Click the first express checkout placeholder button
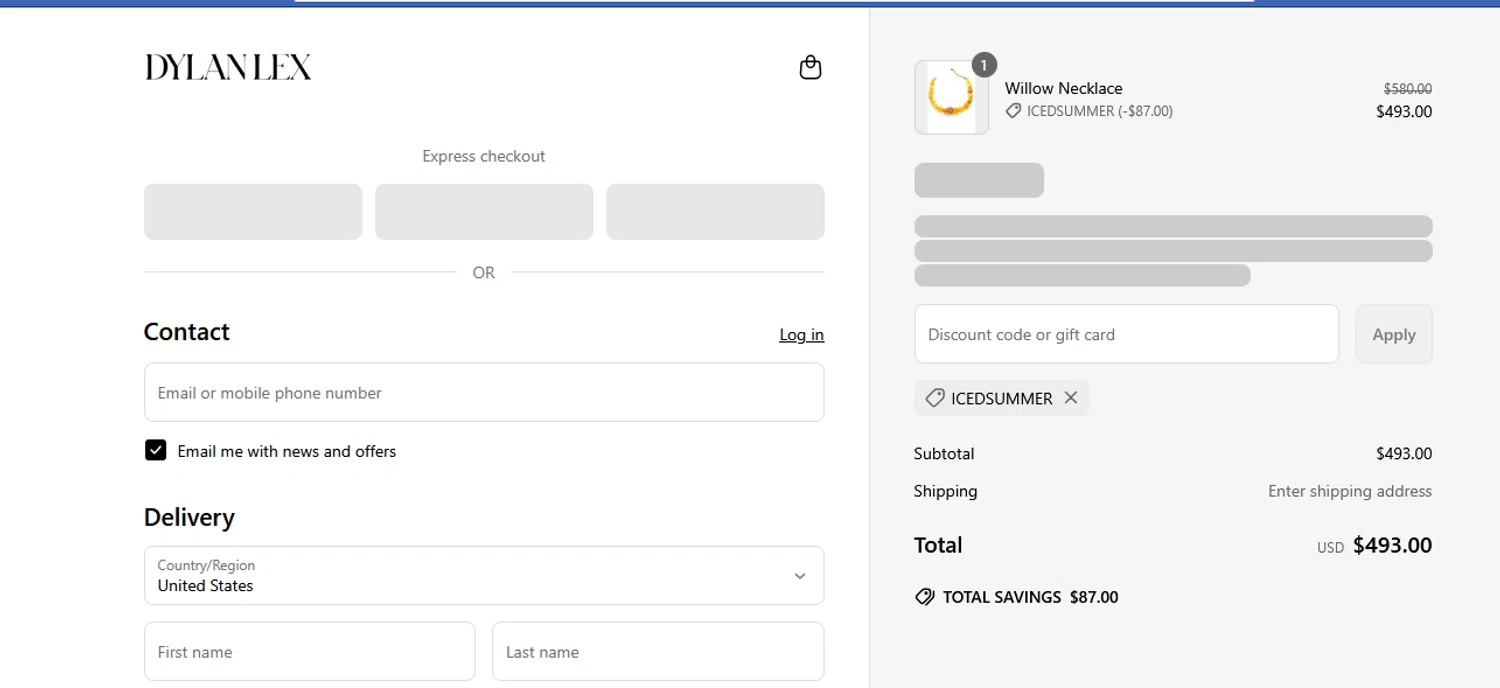Screen dimensions: 1500x688 [x=253, y=211]
